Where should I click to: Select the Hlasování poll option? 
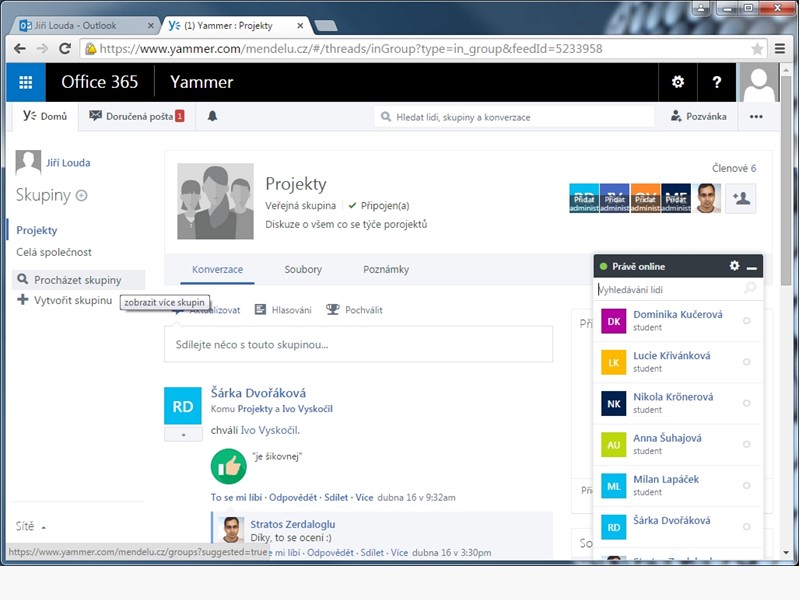283,310
